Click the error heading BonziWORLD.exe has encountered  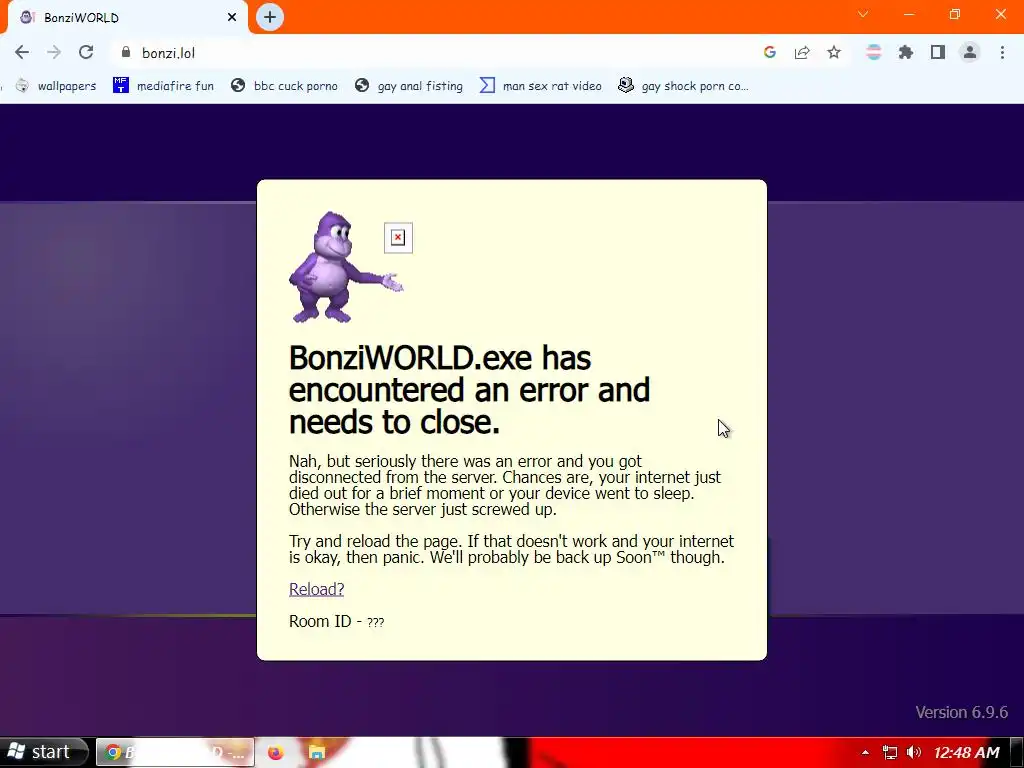pyautogui.click(x=469, y=390)
